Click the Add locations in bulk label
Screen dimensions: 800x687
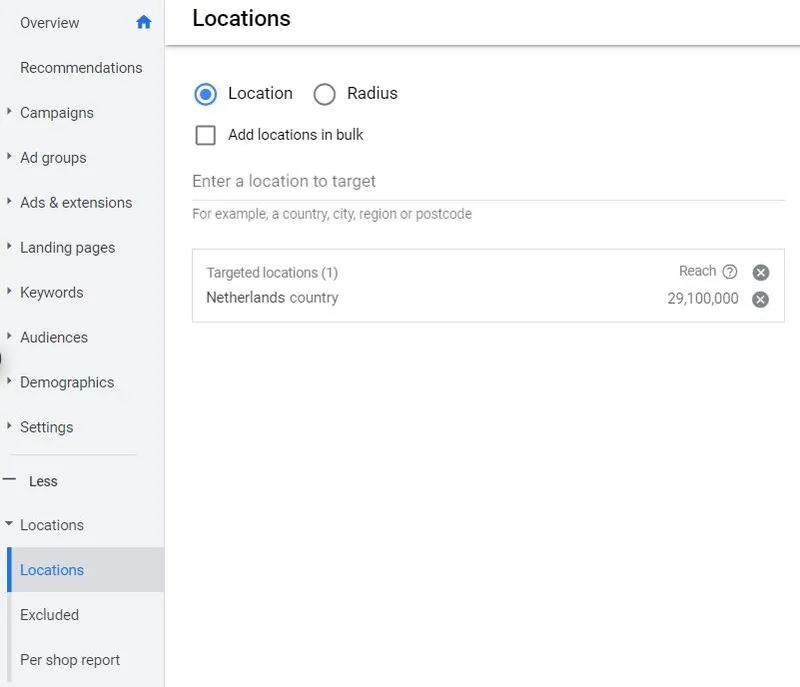point(295,135)
